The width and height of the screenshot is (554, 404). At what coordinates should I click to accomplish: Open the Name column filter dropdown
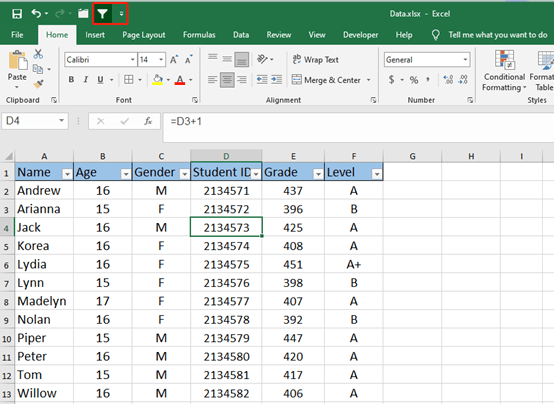(x=67, y=174)
